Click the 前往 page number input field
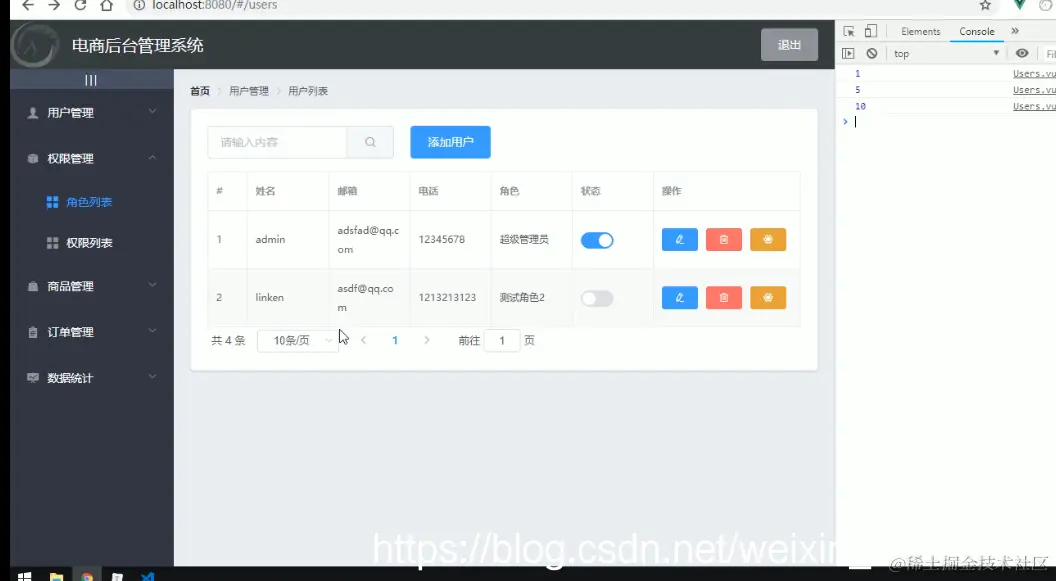Viewport: 1056px width, 581px height. click(x=501, y=340)
